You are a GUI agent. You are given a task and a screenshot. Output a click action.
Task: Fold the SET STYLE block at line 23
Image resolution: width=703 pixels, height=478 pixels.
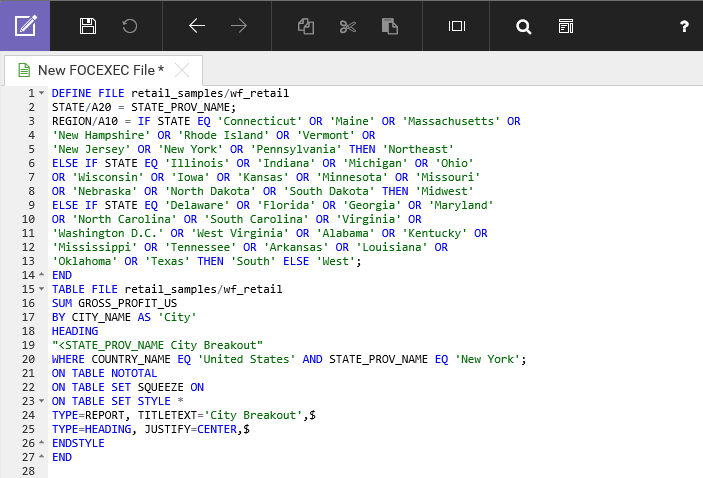click(x=41, y=401)
